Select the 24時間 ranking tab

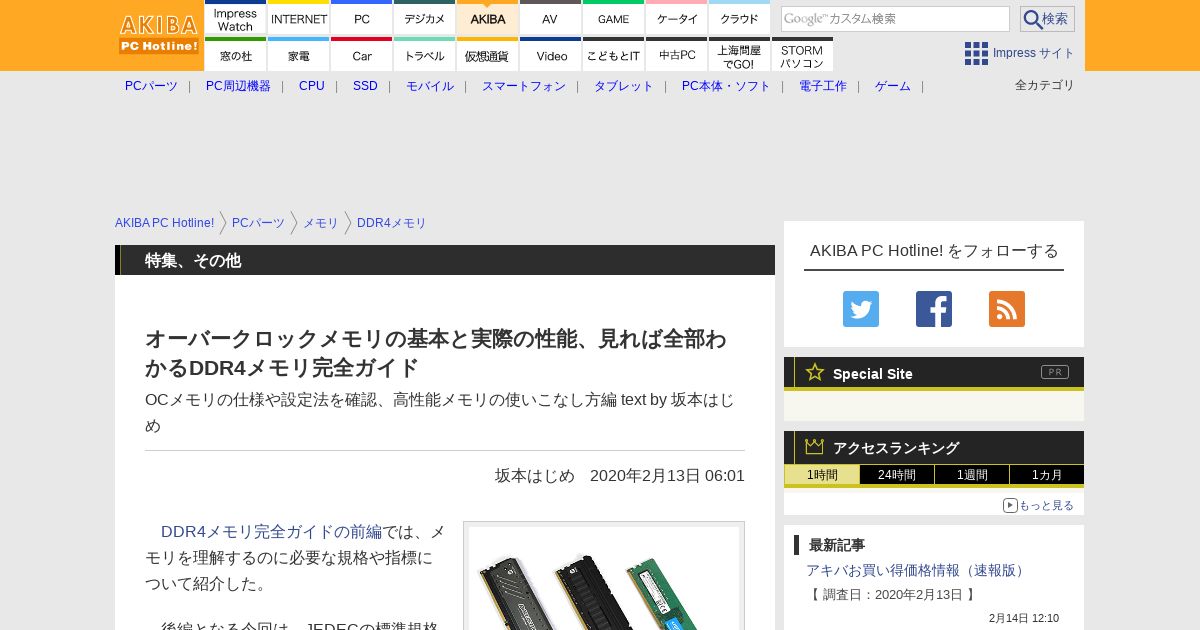tap(897, 475)
